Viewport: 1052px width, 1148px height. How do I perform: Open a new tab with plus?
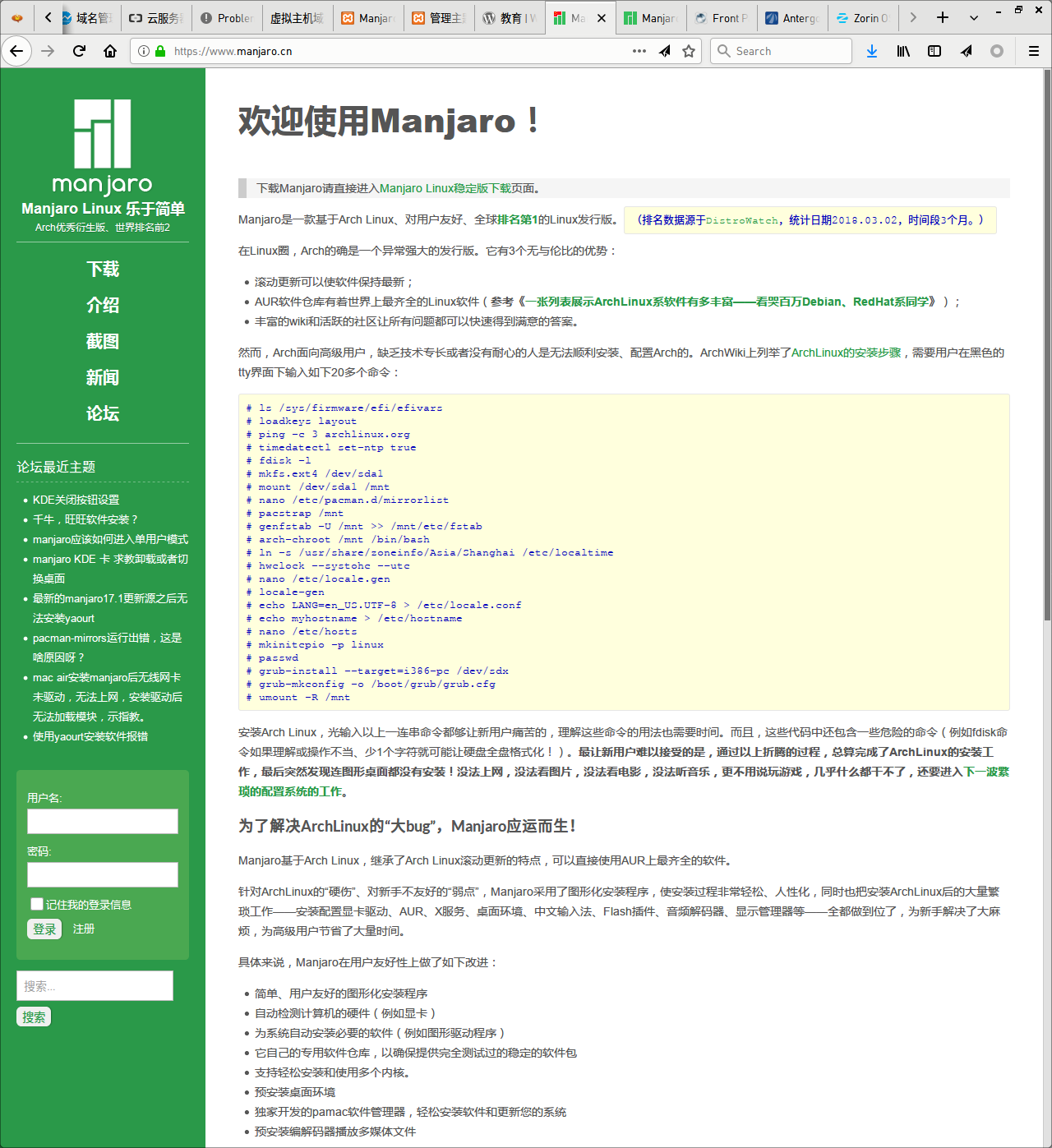[x=943, y=17]
